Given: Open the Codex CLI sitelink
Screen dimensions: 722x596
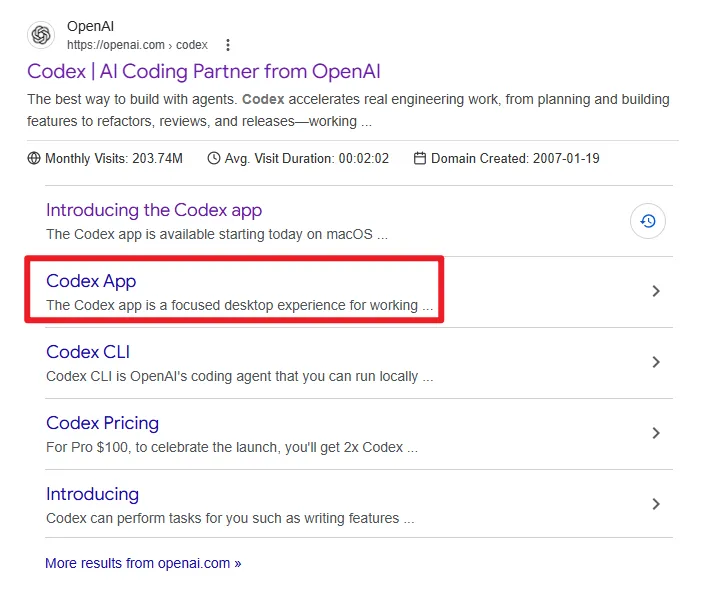Looking at the screenshot, I should [88, 352].
